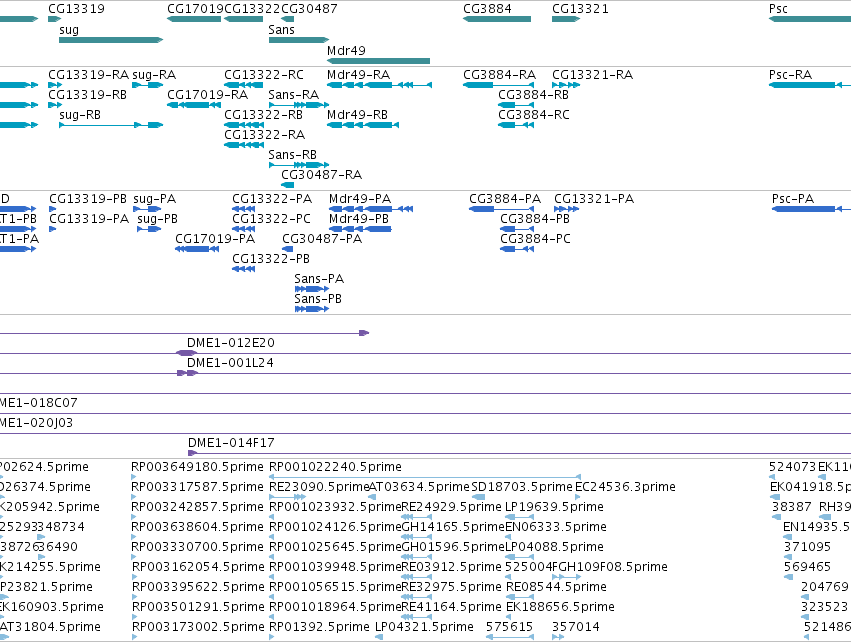Click the CG13322-RC transcript label

(x=264, y=74)
